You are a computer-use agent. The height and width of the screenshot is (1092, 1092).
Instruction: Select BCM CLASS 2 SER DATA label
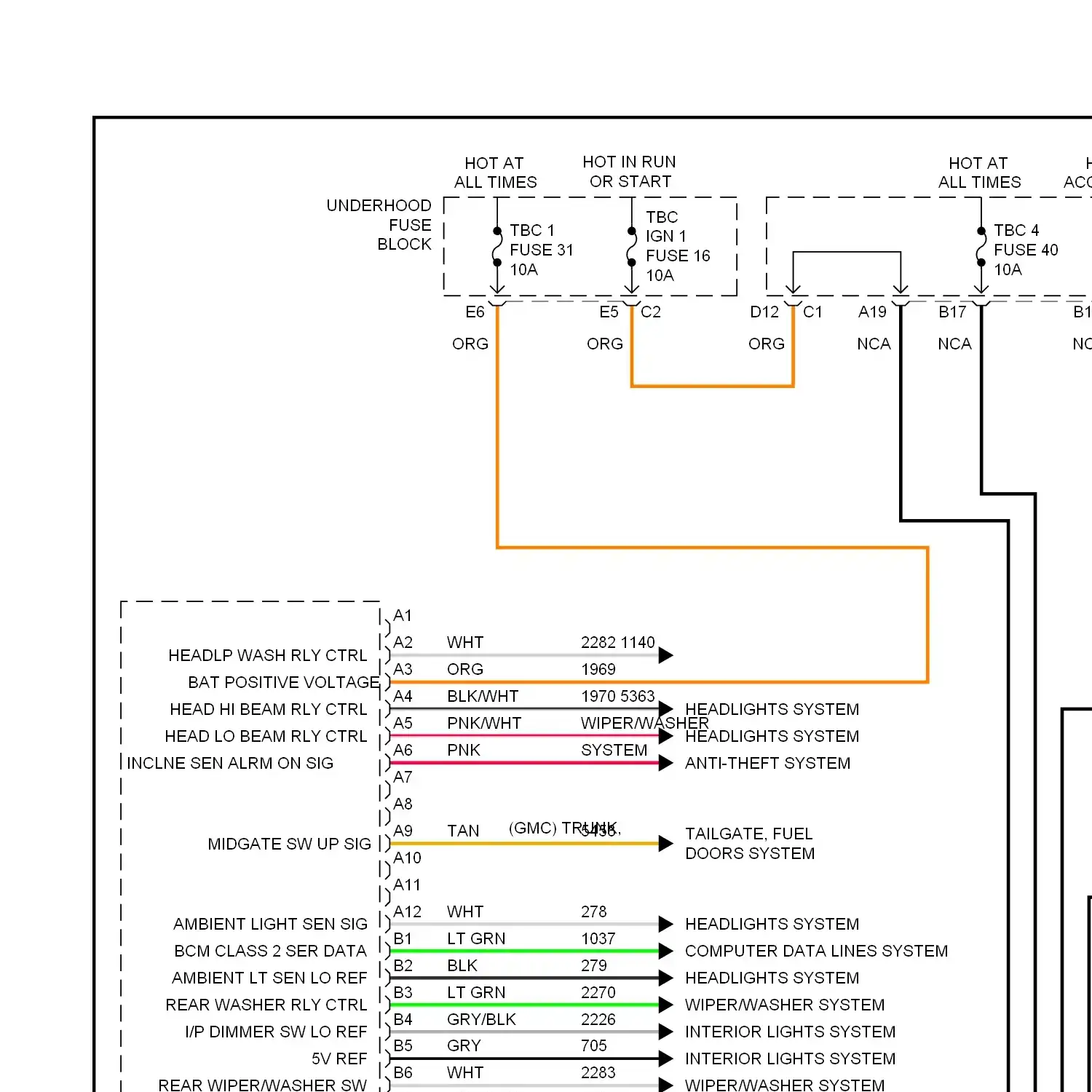tap(270, 951)
